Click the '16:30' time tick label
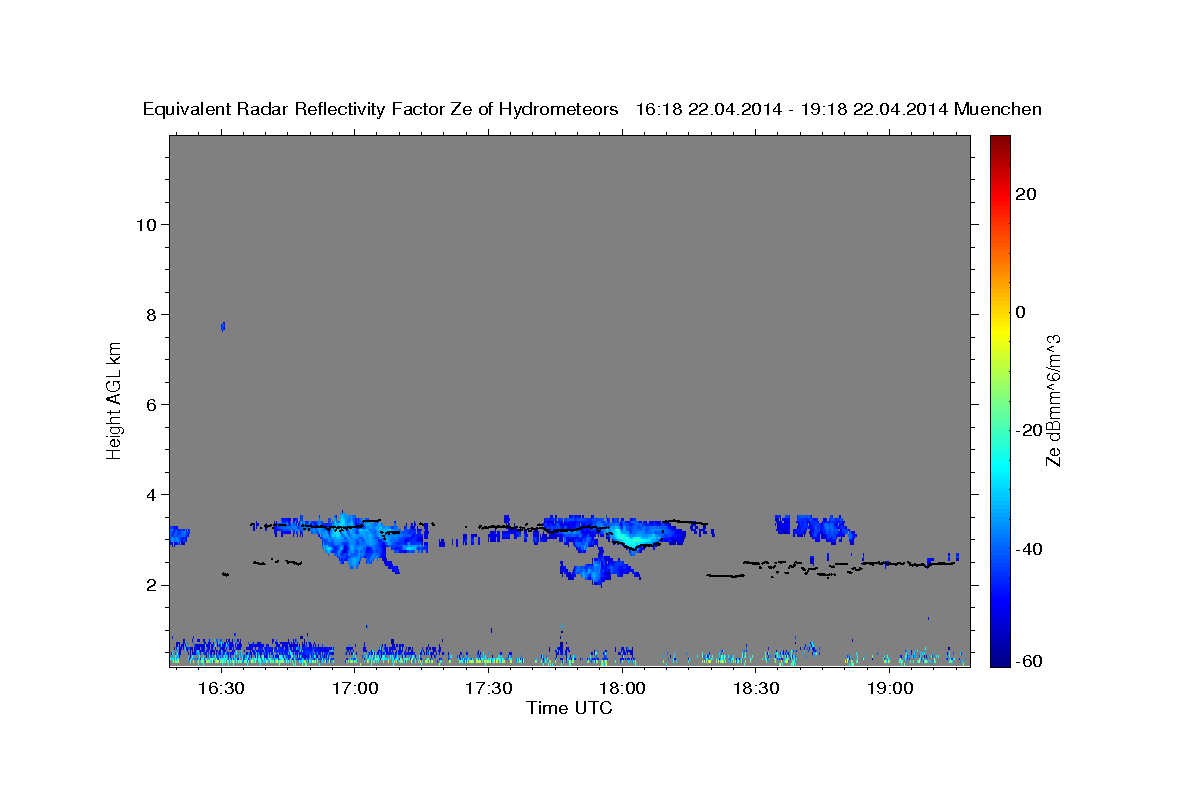The width and height of the screenshot is (1200, 800). [x=221, y=688]
